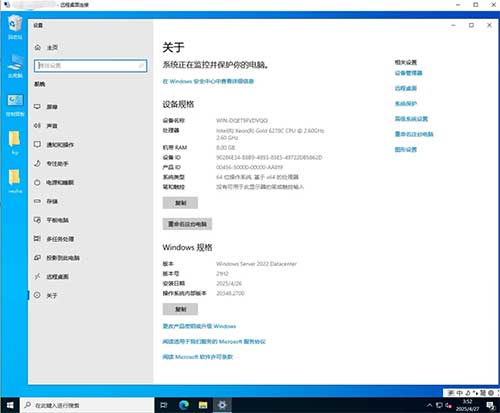Open 多任务处理 multitasking icon
Viewport: 500px width, 413px height.
(37, 239)
